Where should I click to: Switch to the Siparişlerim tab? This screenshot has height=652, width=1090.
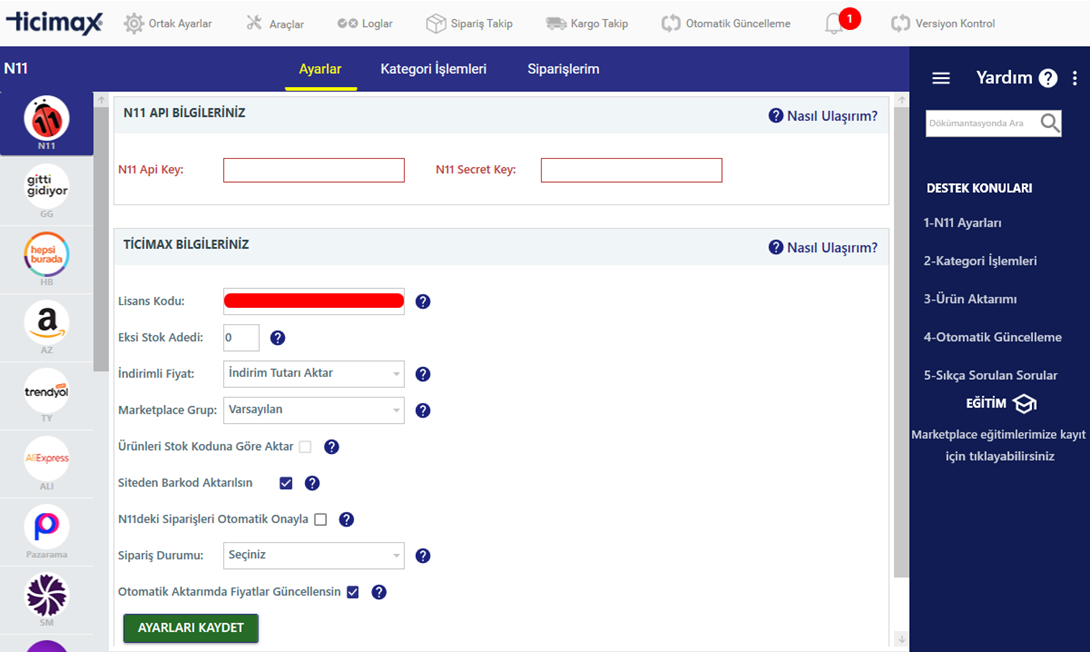563,69
